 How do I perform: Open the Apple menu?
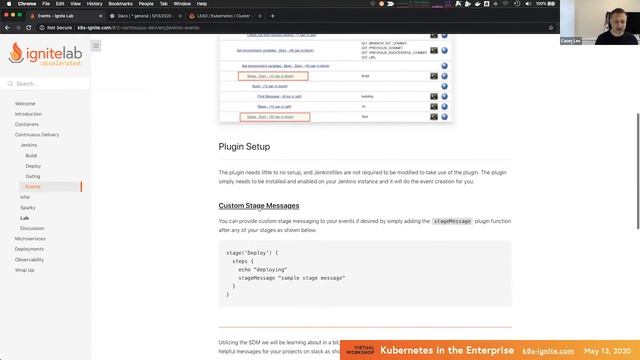(x=9, y=4)
